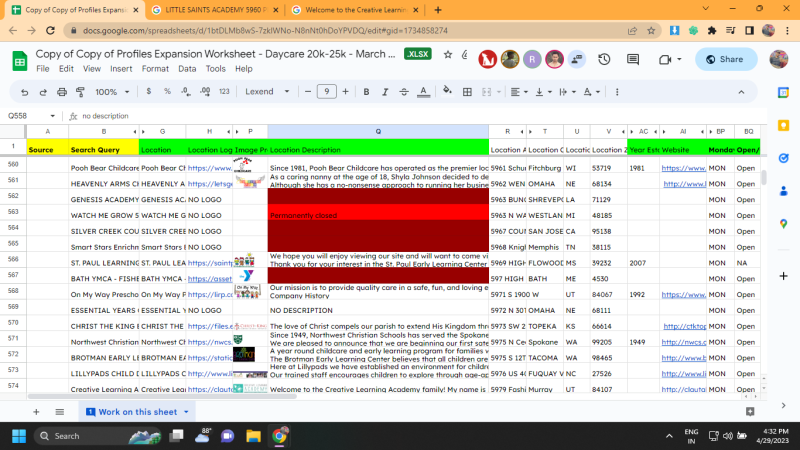Open Google Keep side panel icon

pyautogui.click(x=783, y=126)
